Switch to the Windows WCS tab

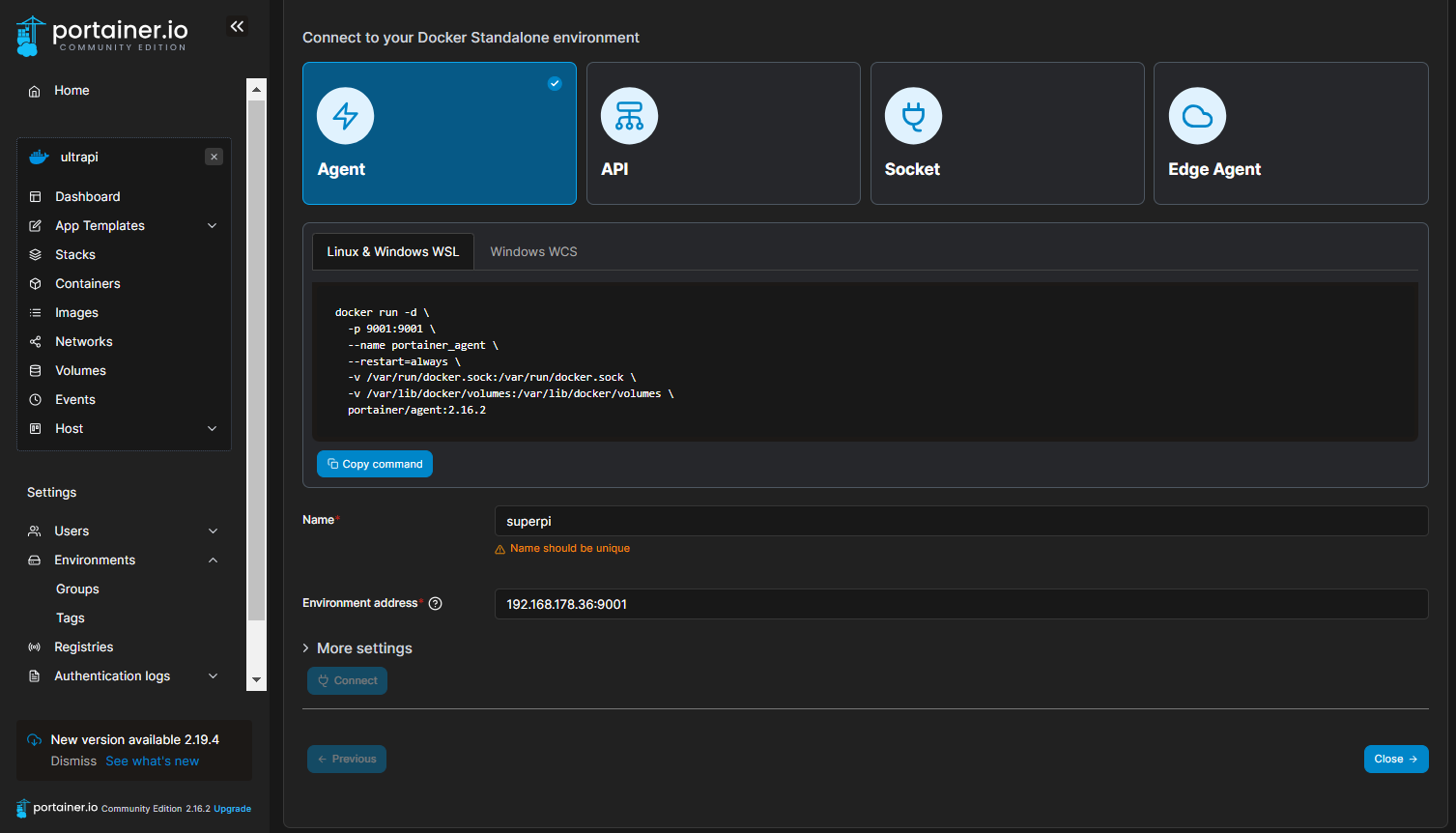533,251
